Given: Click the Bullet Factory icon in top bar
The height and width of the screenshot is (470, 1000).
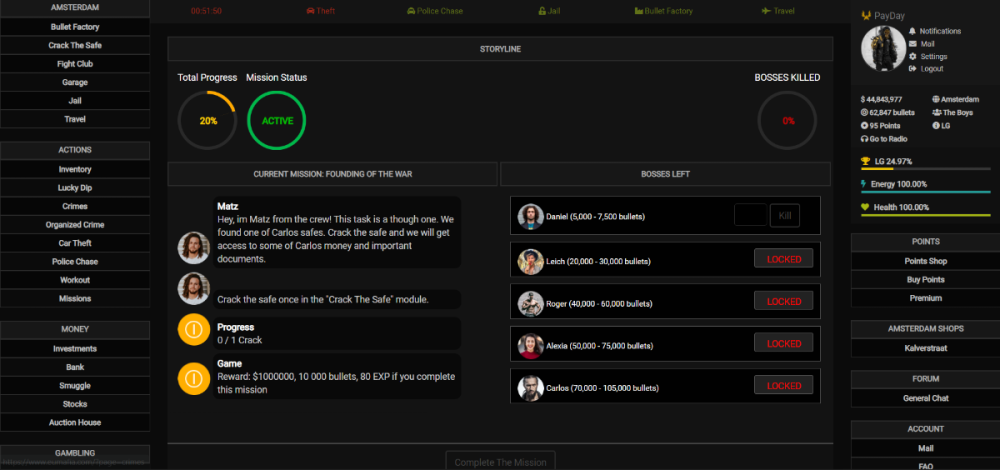Looking at the screenshot, I should pyautogui.click(x=638, y=11).
